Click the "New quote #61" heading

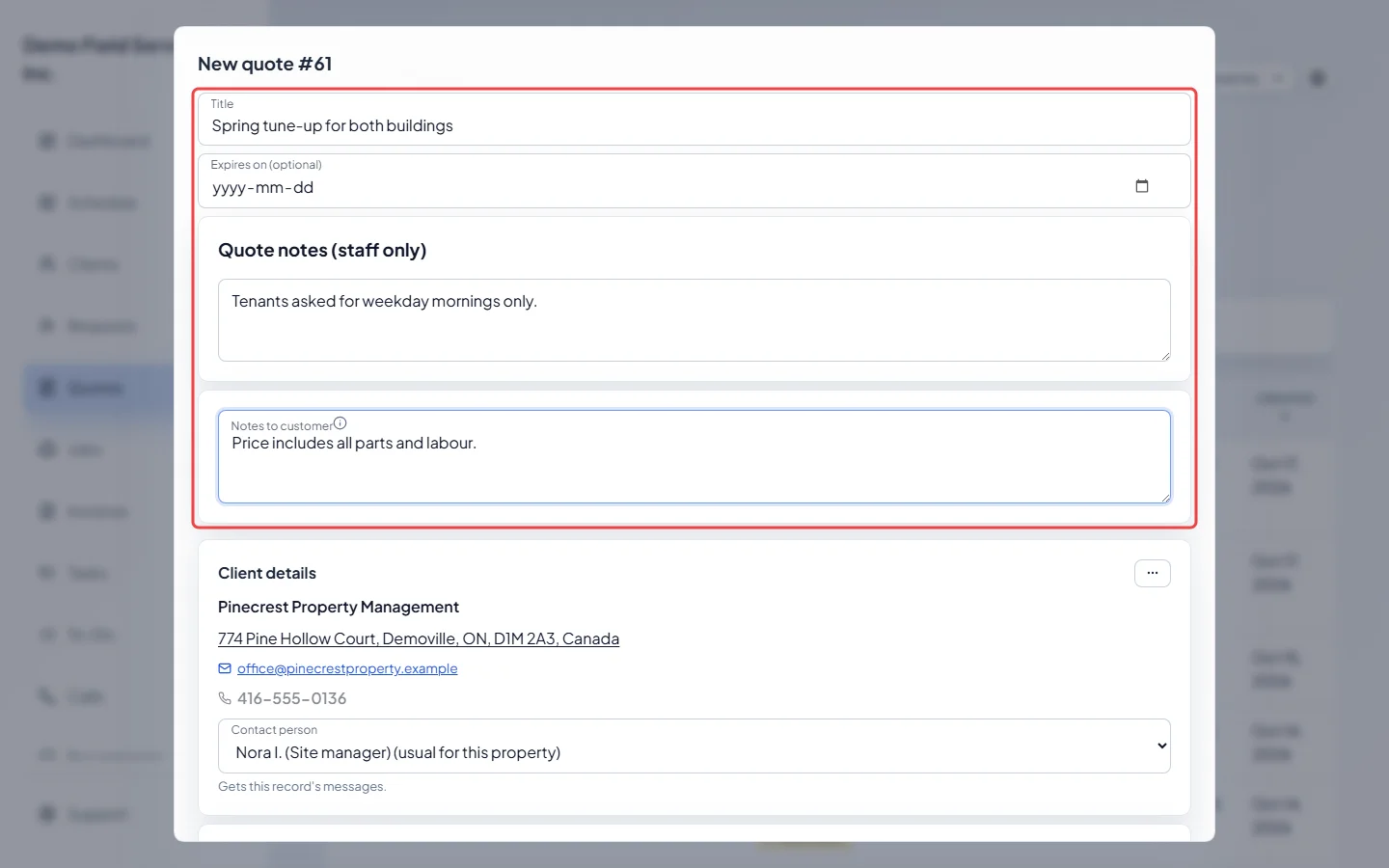pos(265,64)
